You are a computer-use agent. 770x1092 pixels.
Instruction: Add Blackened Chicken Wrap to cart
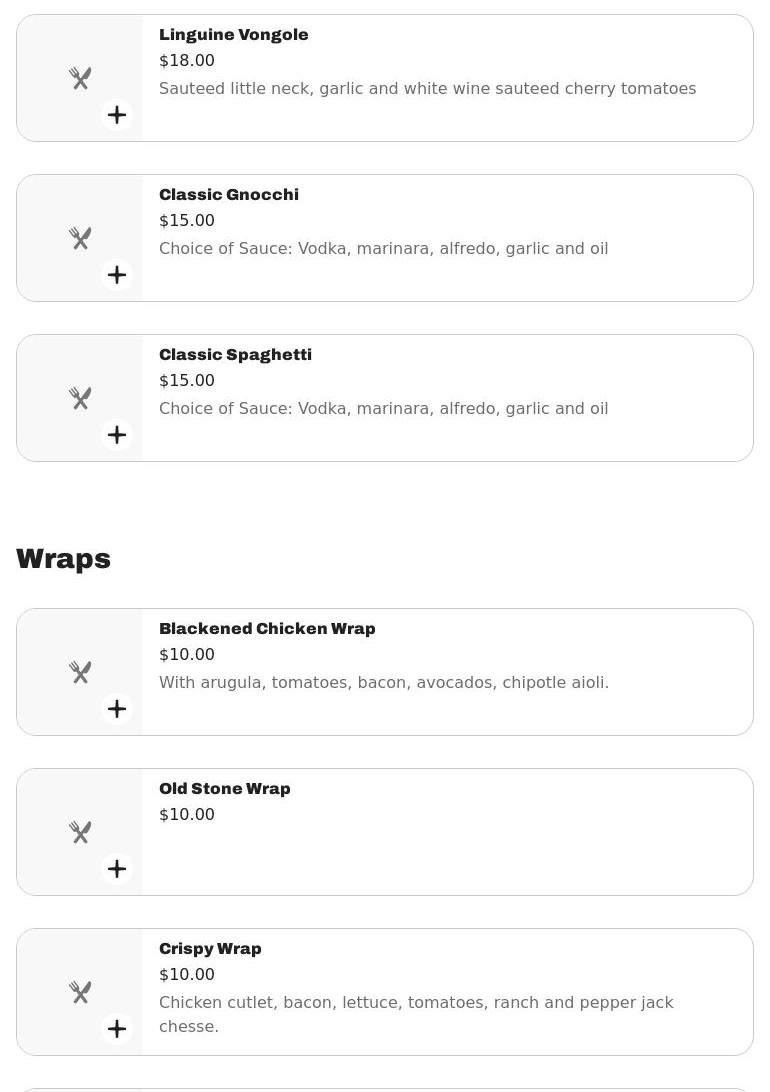pos(117,708)
